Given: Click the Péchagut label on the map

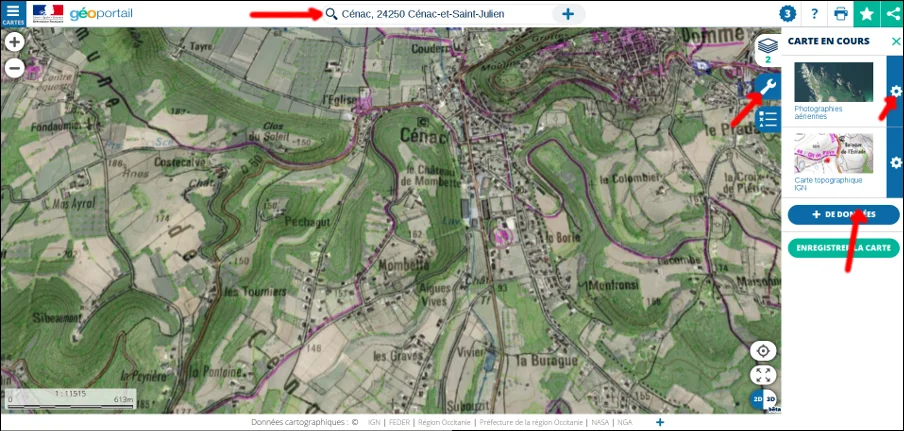Looking at the screenshot, I should click(x=308, y=221).
